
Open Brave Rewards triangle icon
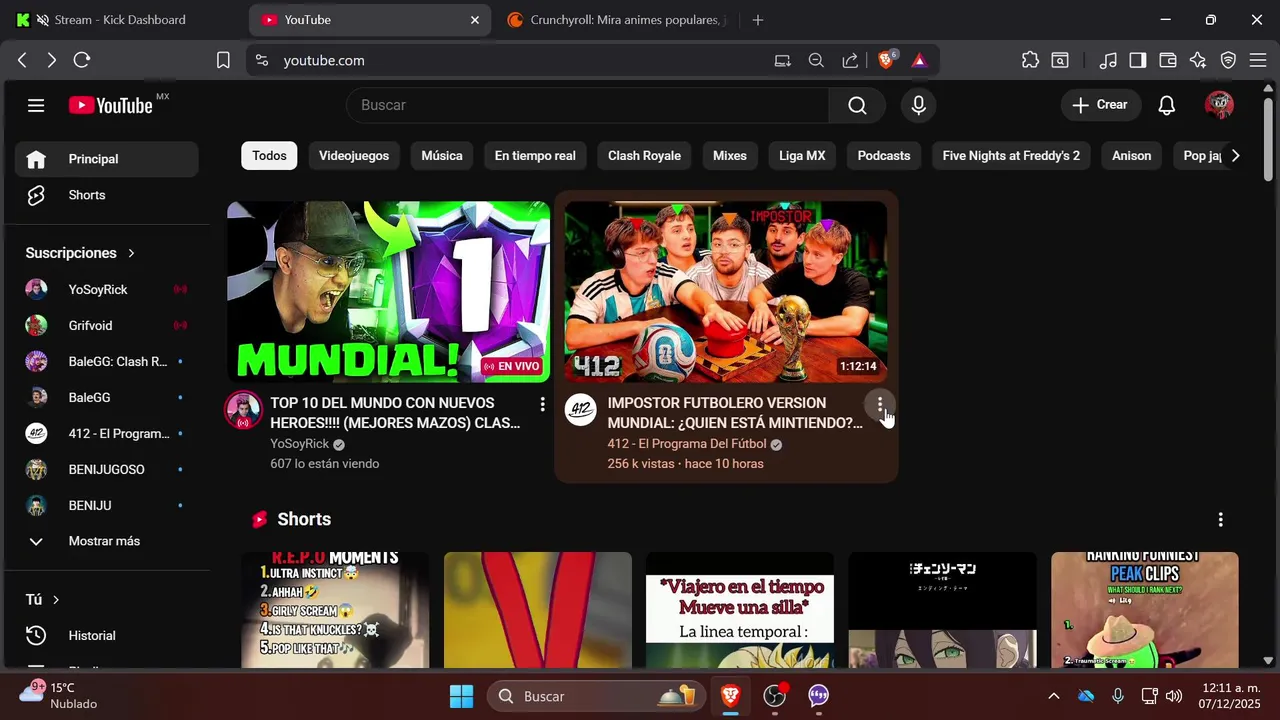919,60
